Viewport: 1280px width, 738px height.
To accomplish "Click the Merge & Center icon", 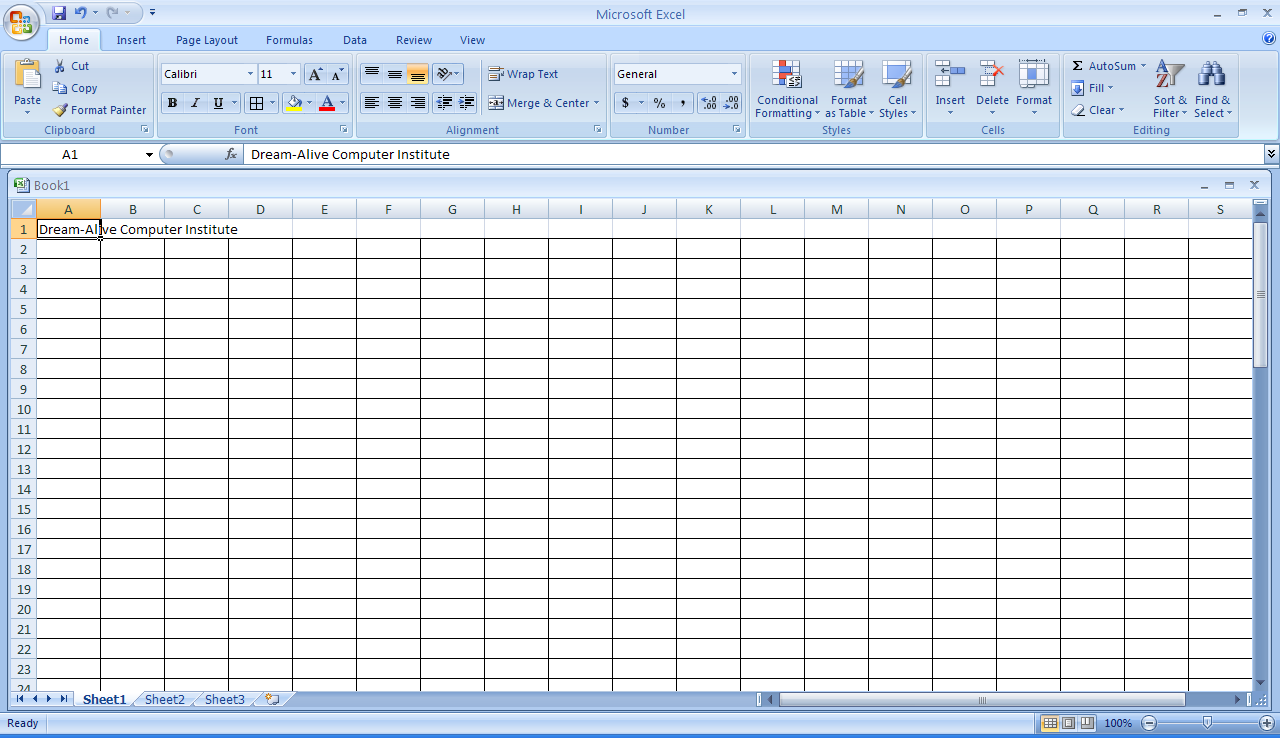I will 496,103.
